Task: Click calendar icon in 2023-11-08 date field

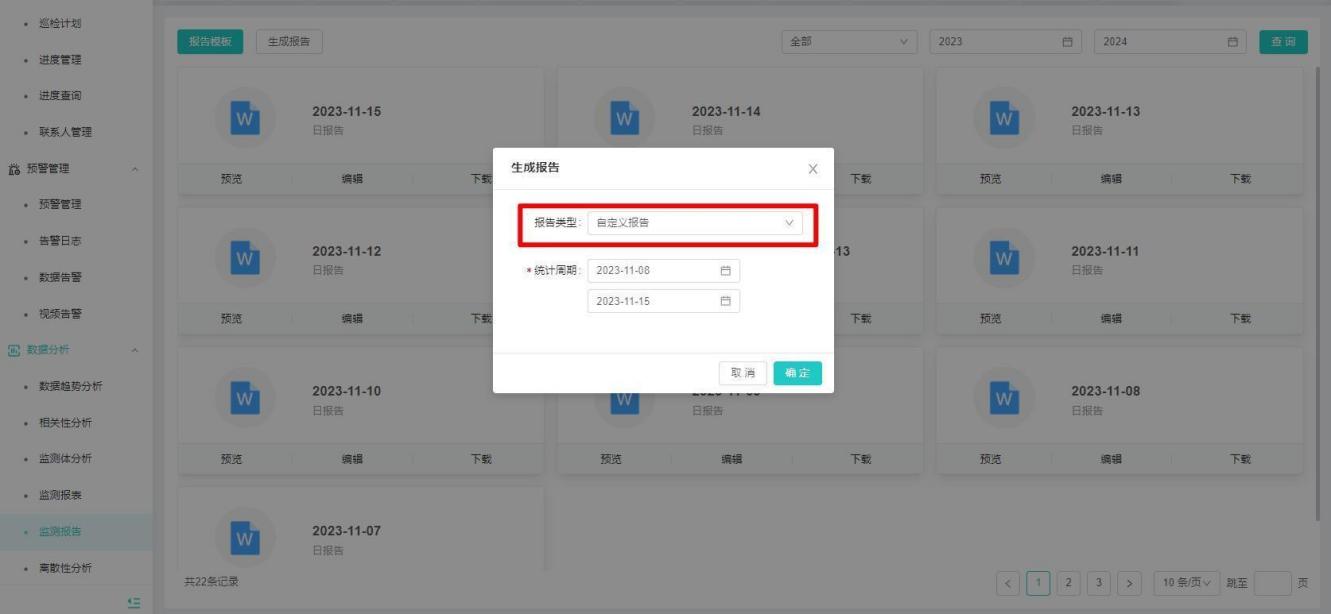Action: click(x=726, y=271)
